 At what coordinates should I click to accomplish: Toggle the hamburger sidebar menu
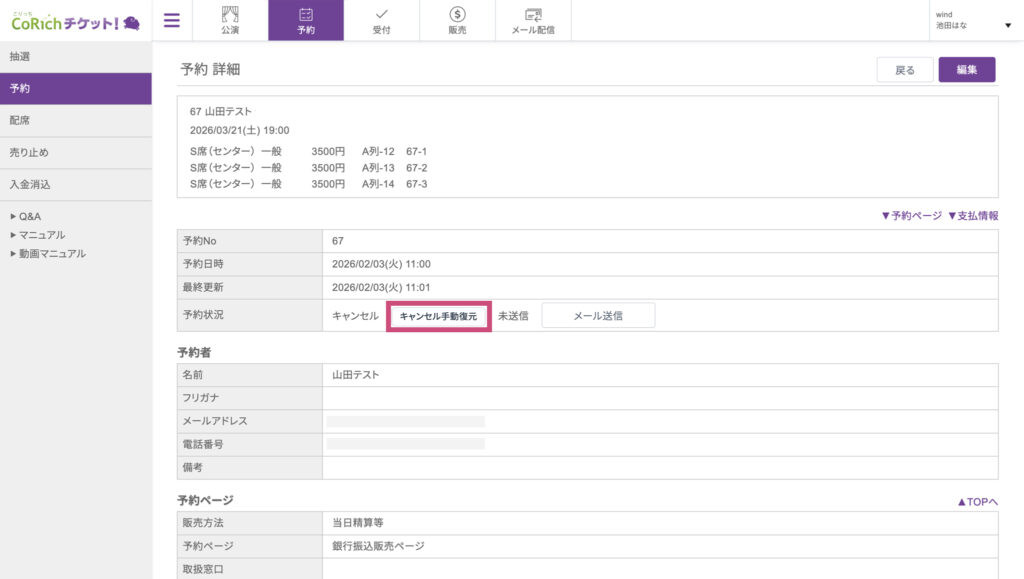tap(172, 20)
